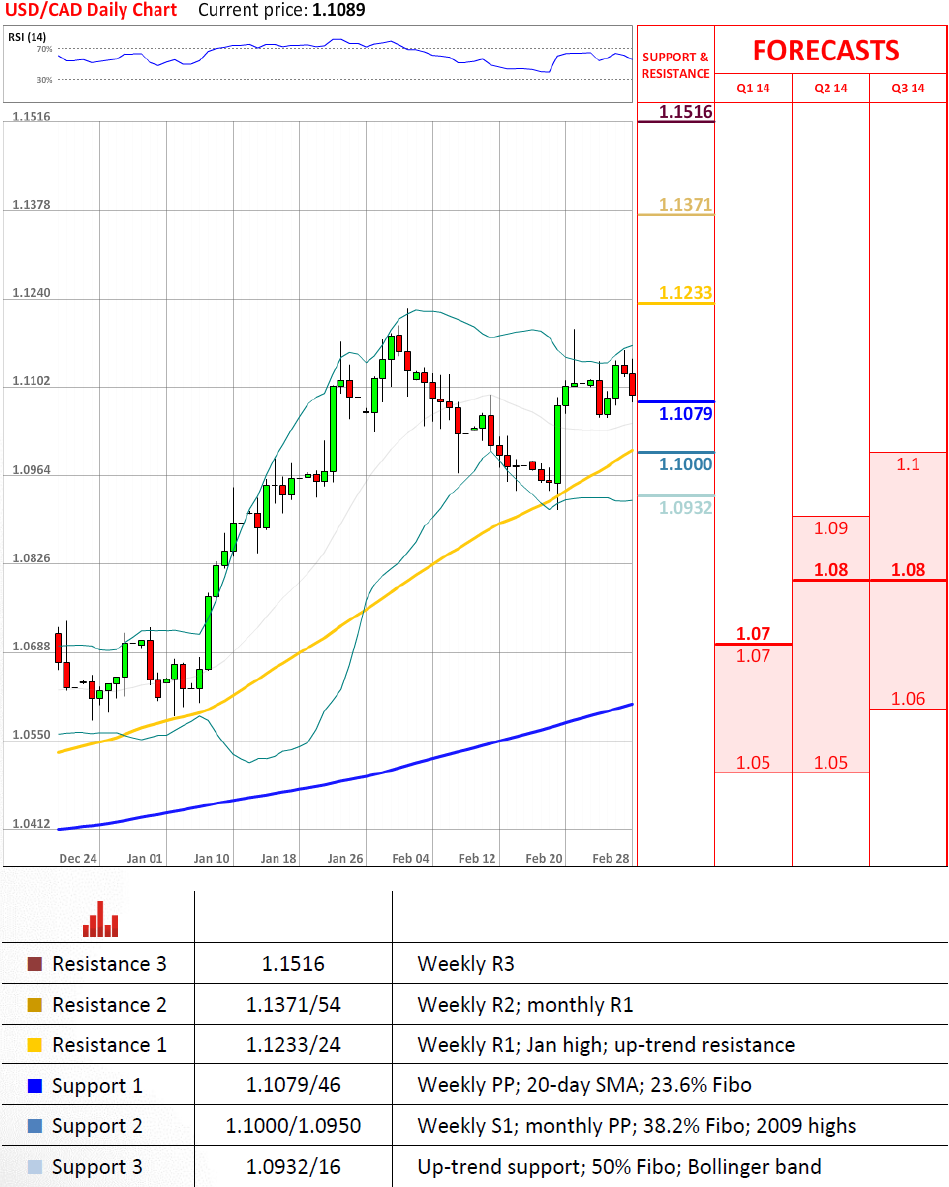Click table value 1.1233/24

(x=293, y=1045)
